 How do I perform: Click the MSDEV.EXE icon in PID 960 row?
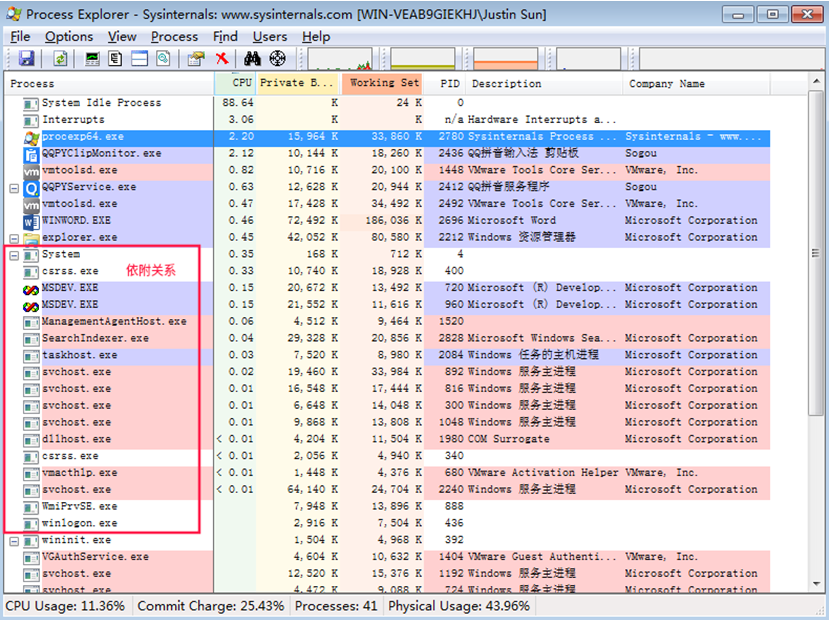pos(31,306)
